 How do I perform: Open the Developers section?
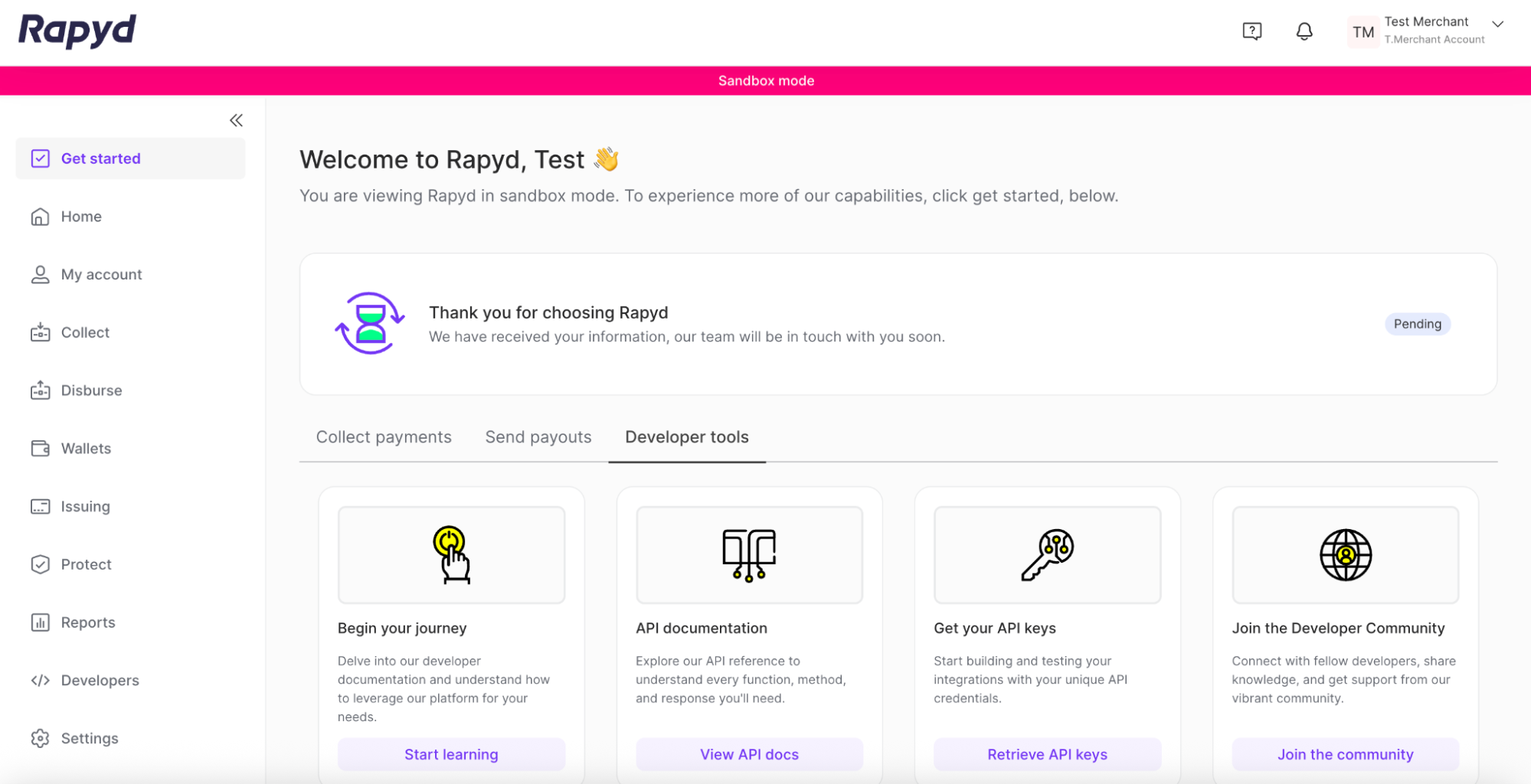(x=99, y=680)
